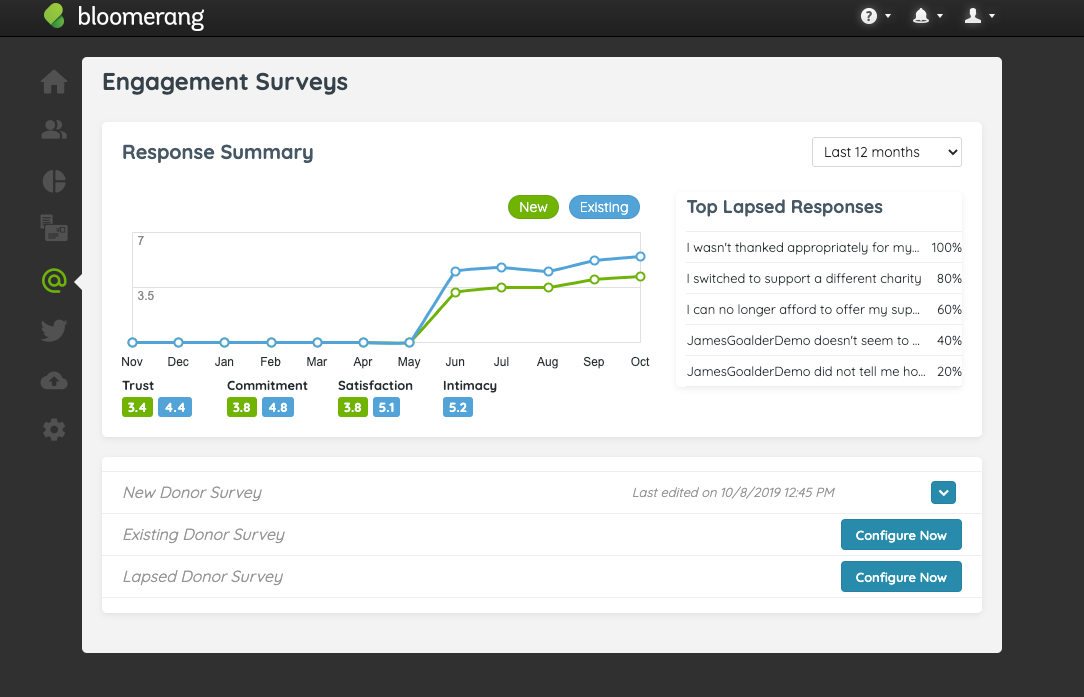This screenshot has width=1084, height=697.
Task: Select 'JamesGoalderDemo doesn't seem to' response row
Action: click(824, 340)
